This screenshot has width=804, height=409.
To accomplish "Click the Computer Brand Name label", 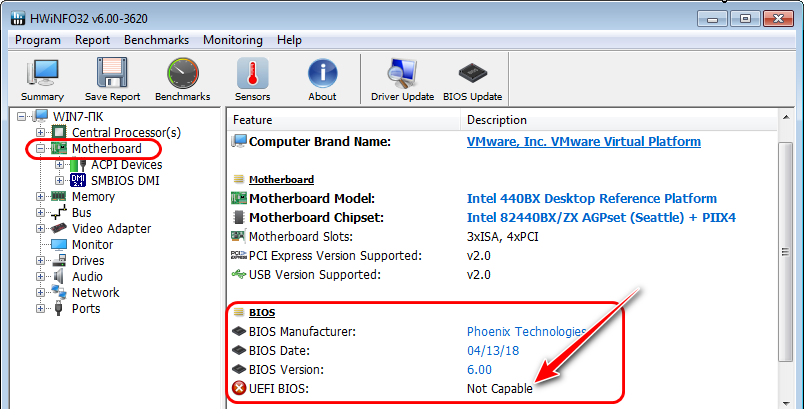I will 320,141.
